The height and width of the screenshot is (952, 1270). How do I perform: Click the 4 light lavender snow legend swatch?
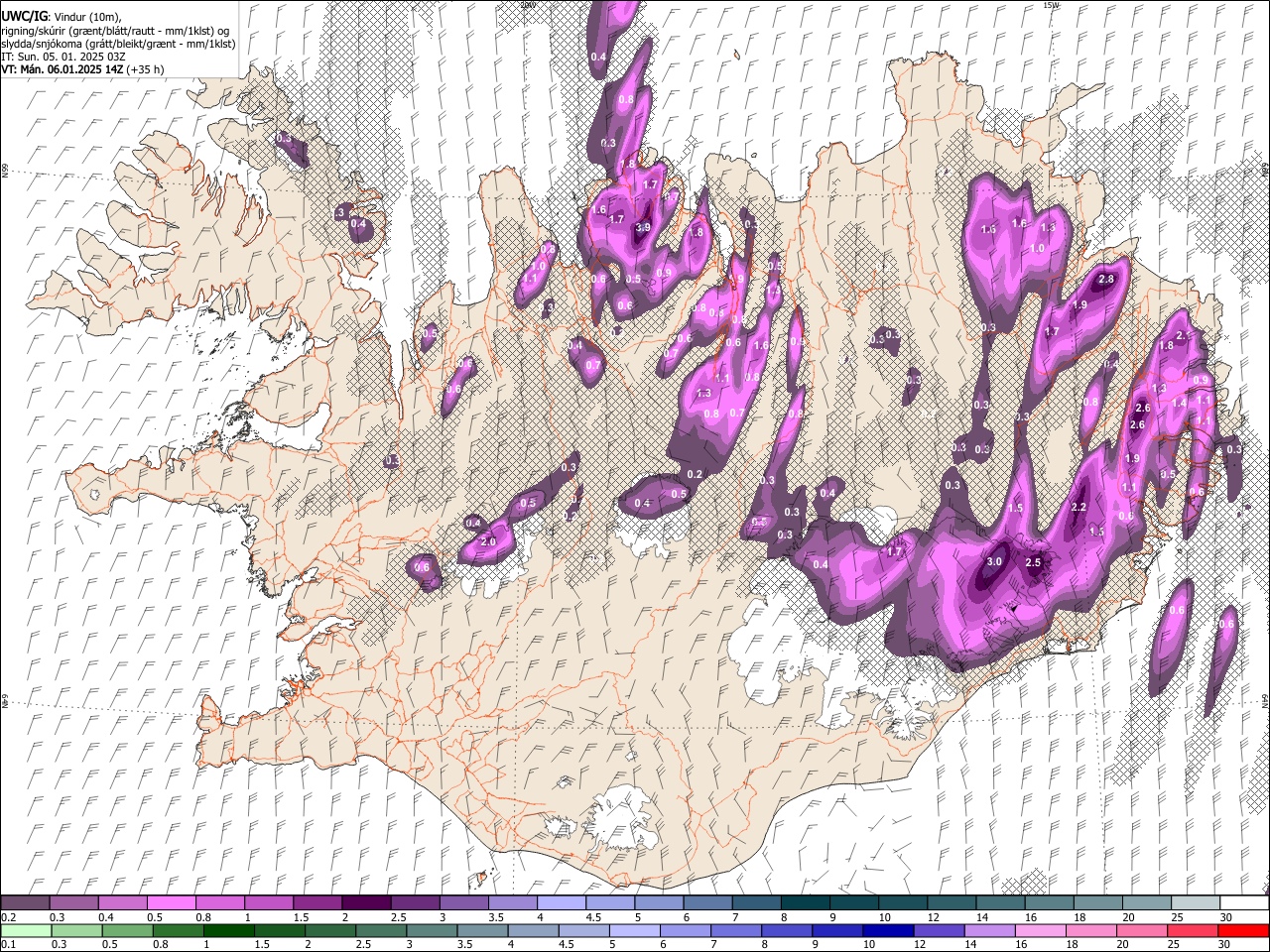561,902
